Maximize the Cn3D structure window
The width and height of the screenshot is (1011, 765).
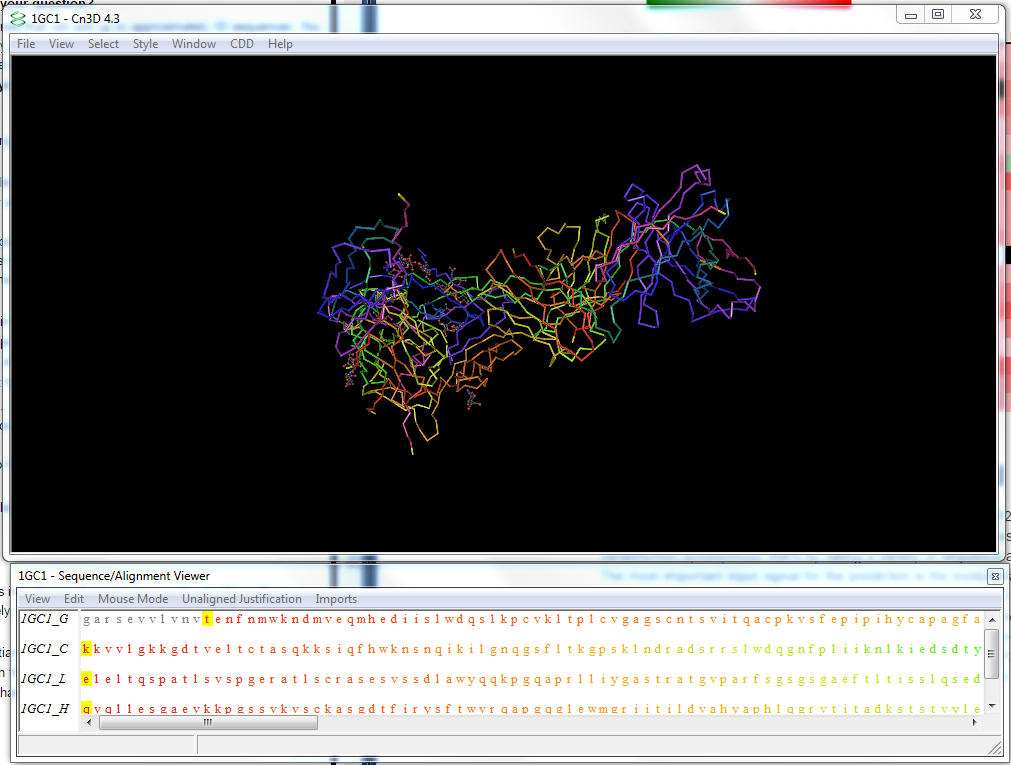[937, 14]
